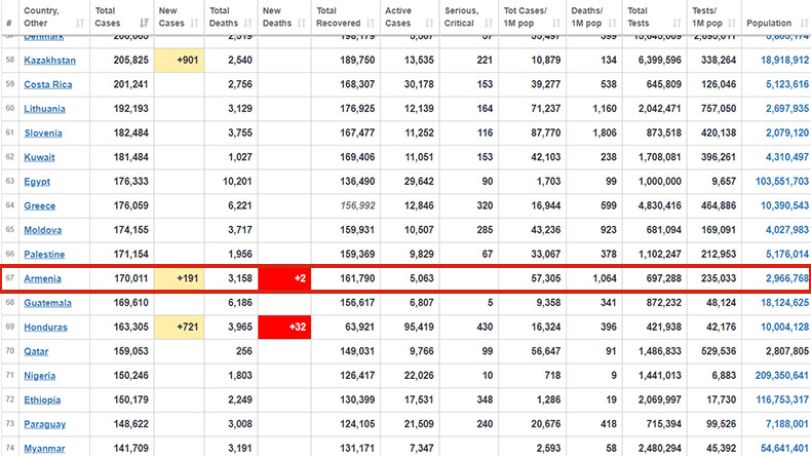Sort by Serious, Critical column icon
Screen dimensions: 811x456
488,23
